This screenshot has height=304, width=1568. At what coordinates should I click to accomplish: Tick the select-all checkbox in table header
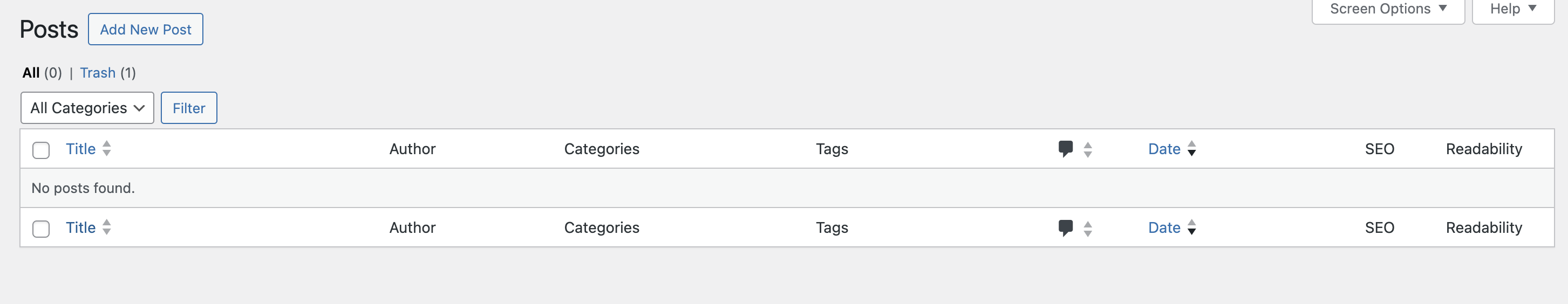pos(41,150)
